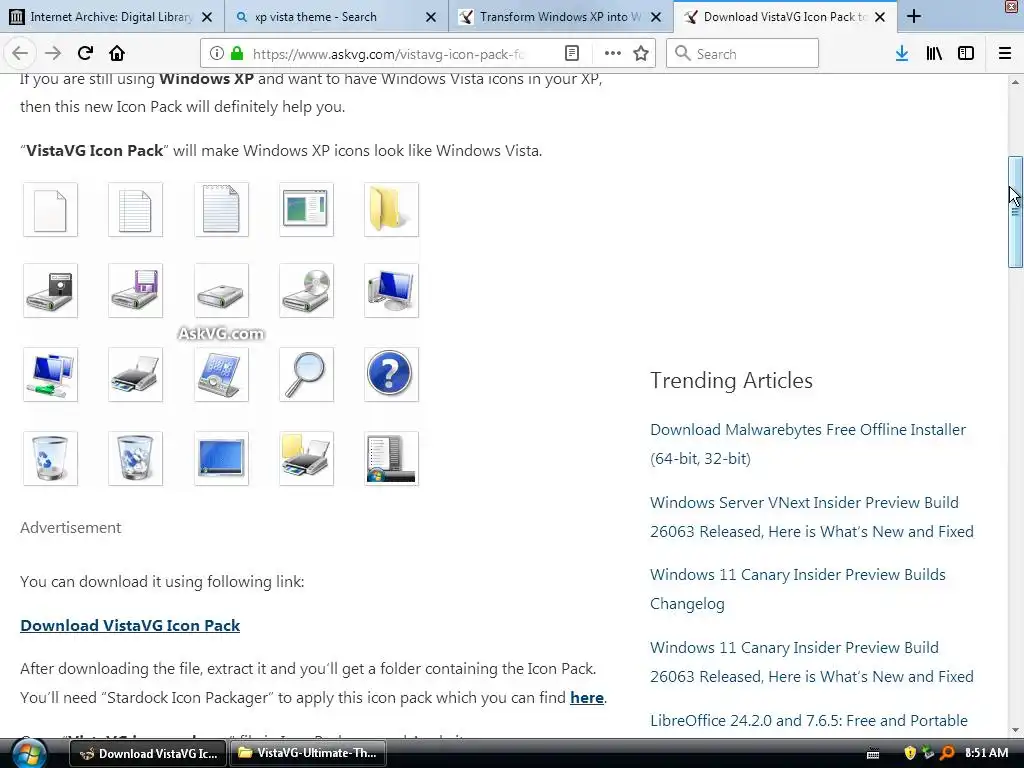Click the network computers icon image

tap(50, 374)
